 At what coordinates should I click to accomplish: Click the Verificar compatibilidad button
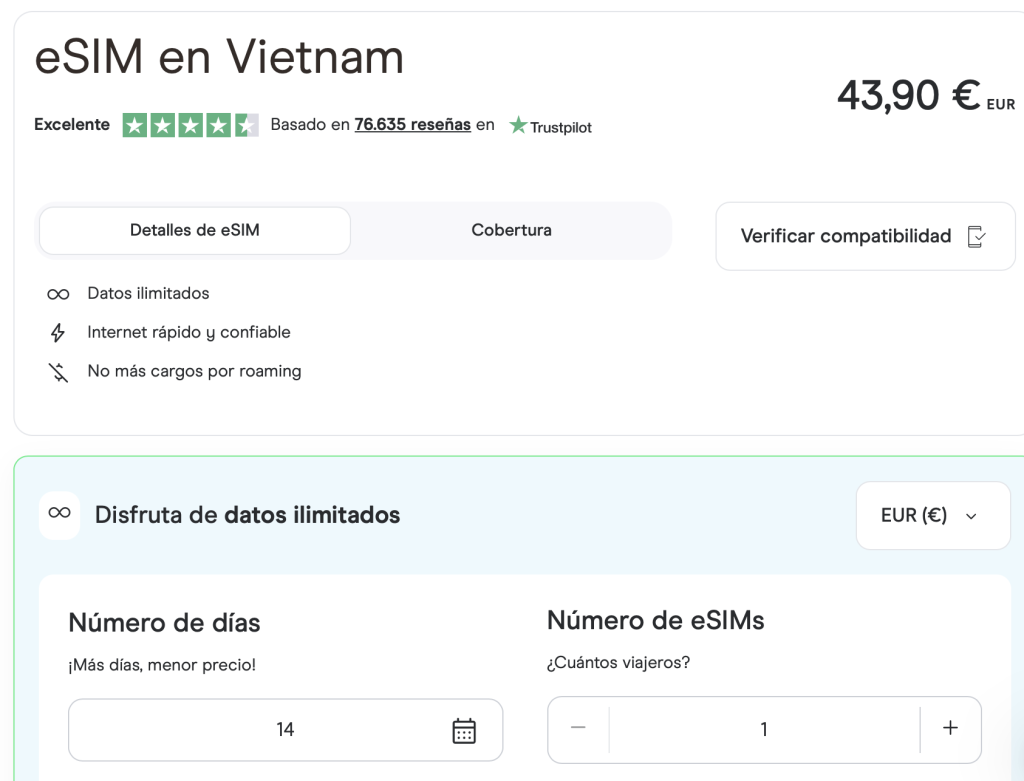(865, 236)
